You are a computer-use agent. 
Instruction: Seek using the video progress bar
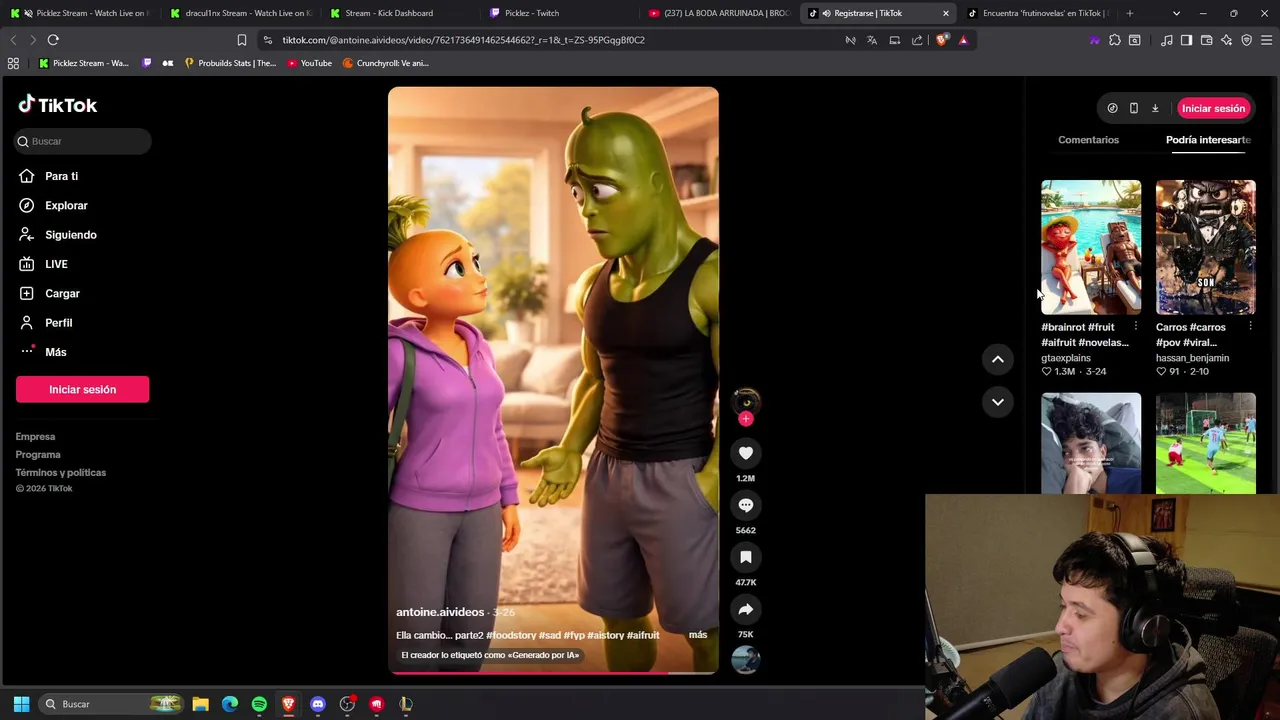553,673
